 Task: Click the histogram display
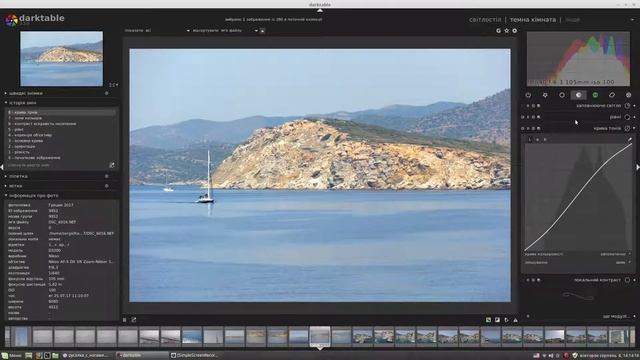pyautogui.click(x=578, y=59)
